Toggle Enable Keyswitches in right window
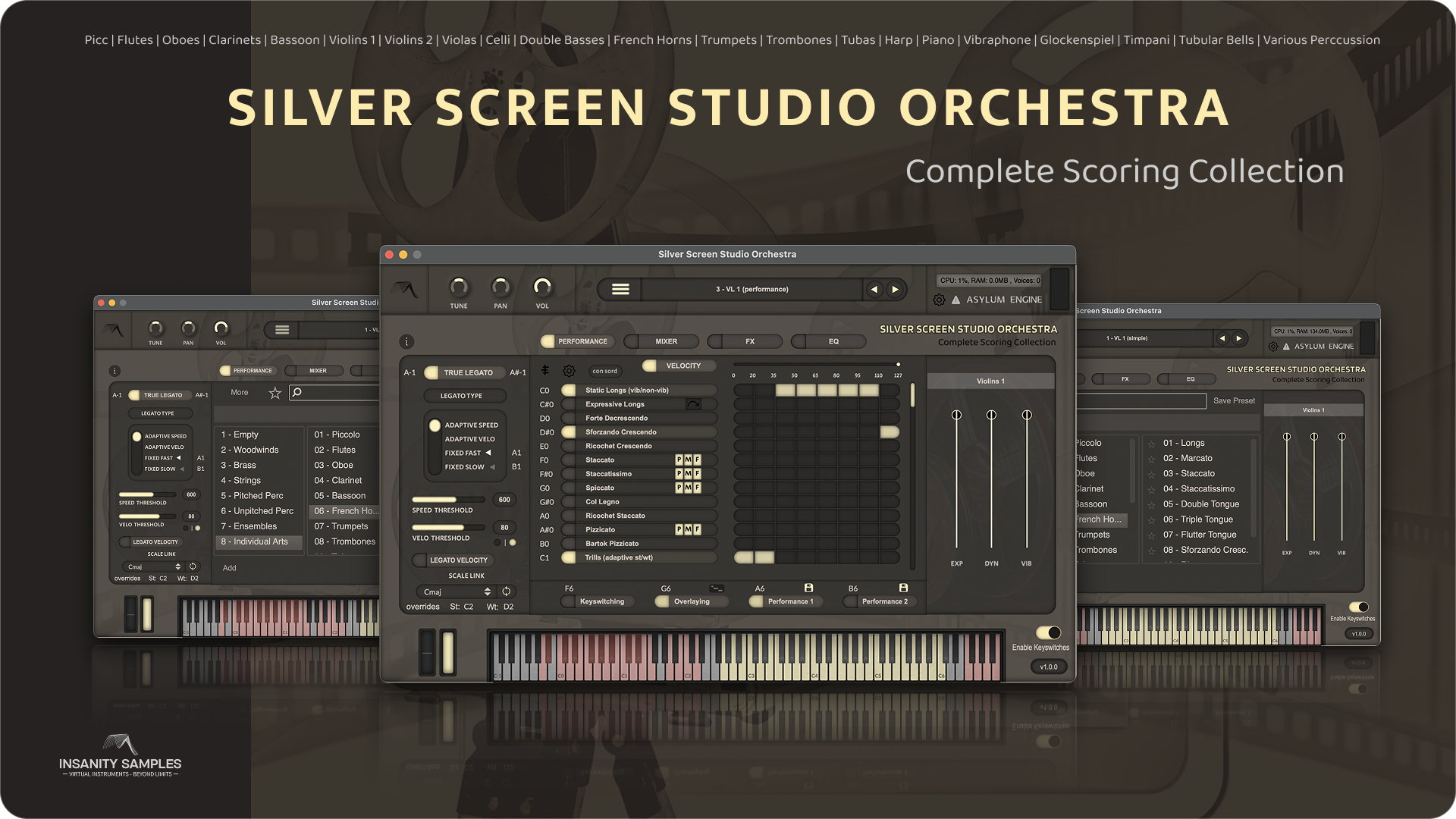 (x=1359, y=607)
